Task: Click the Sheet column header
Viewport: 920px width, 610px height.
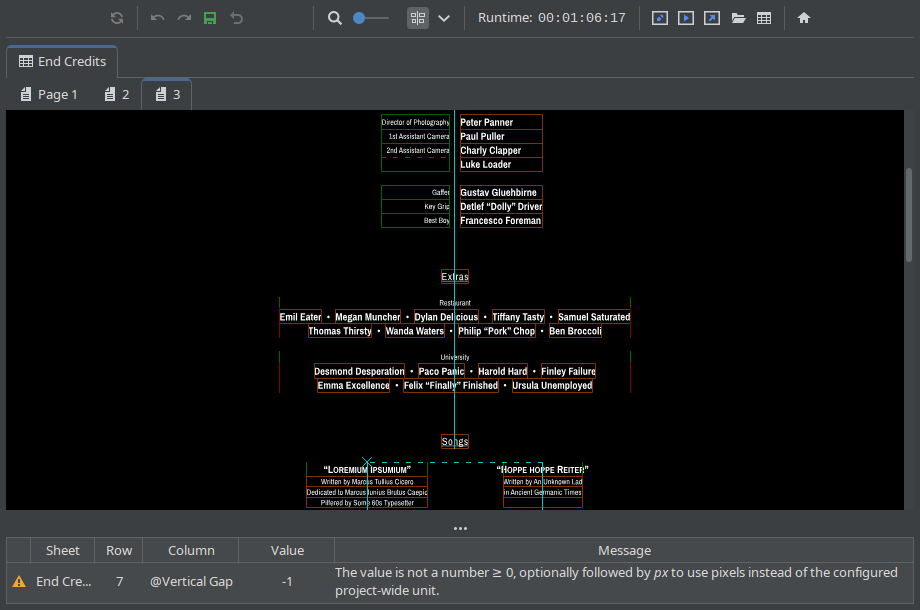Action: [63, 551]
